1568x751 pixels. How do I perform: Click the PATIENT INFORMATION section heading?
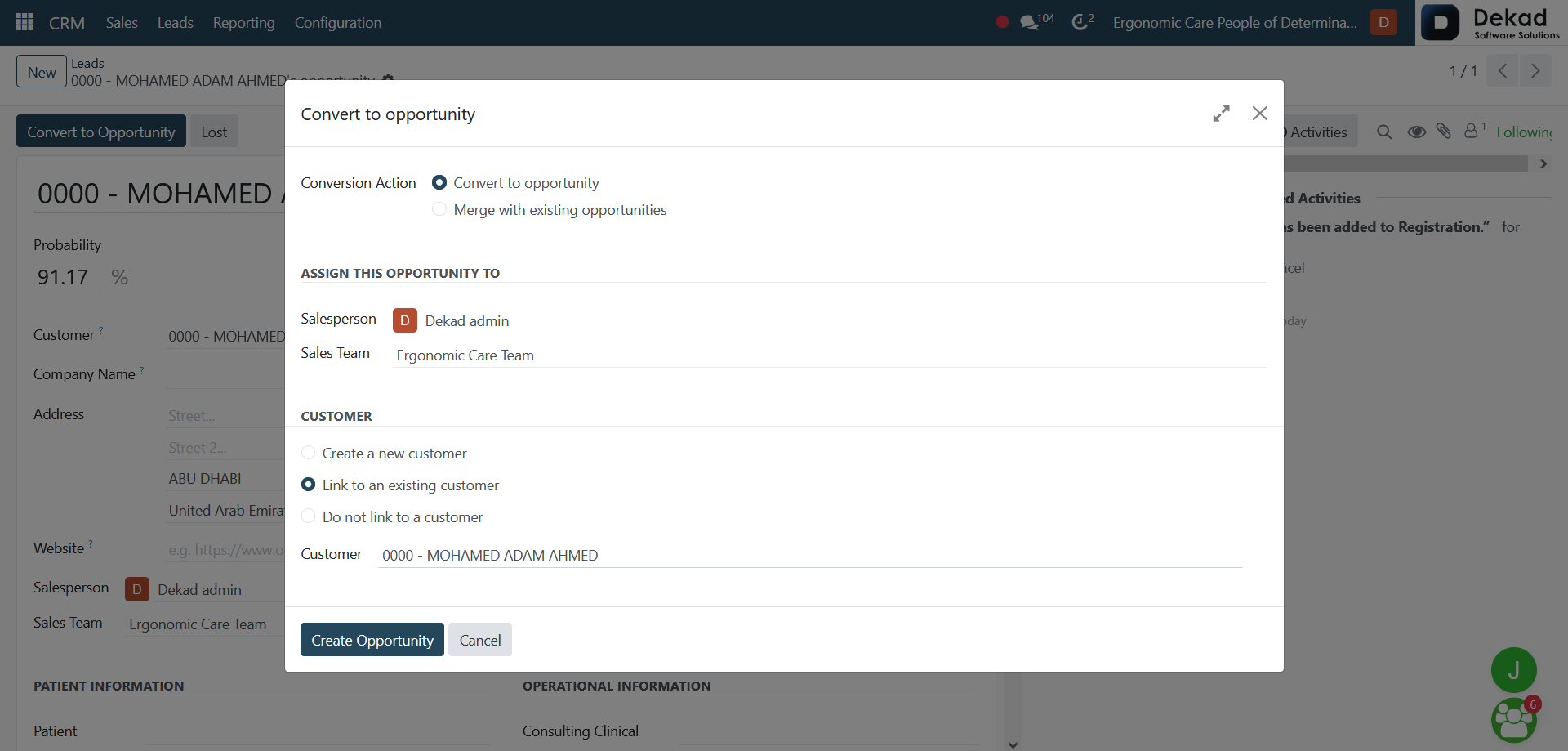click(109, 686)
